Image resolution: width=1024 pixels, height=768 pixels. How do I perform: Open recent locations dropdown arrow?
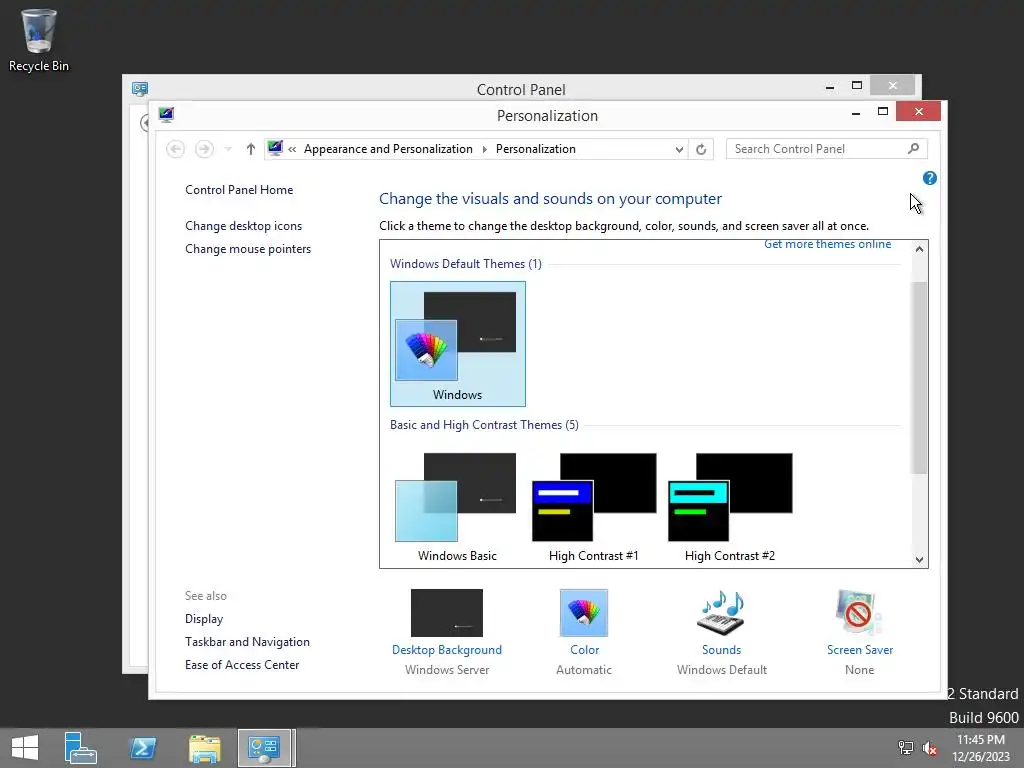(x=228, y=149)
